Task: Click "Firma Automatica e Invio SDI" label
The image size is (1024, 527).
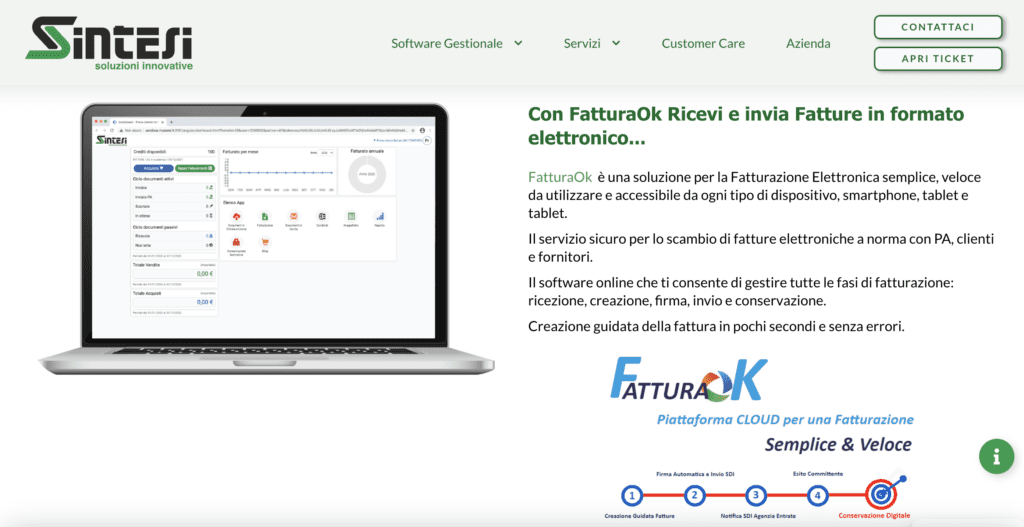Action: point(695,474)
